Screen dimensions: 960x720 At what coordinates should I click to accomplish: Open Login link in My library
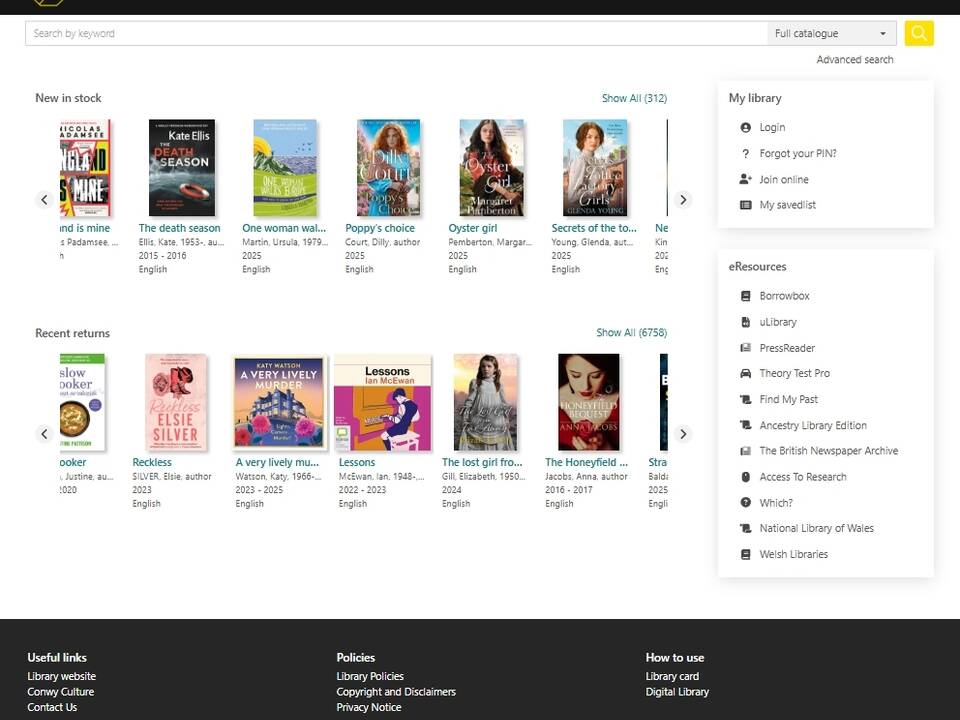tap(772, 127)
